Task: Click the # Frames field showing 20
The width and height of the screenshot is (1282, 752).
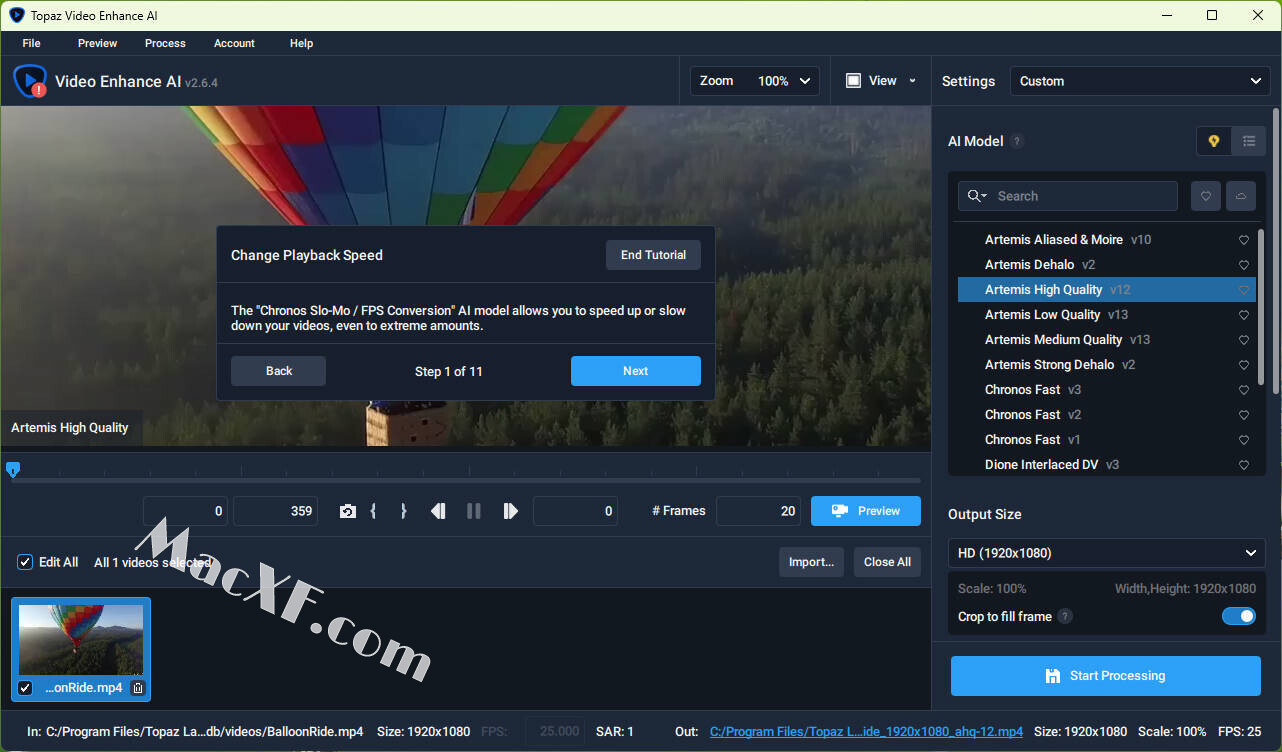Action: tap(759, 511)
